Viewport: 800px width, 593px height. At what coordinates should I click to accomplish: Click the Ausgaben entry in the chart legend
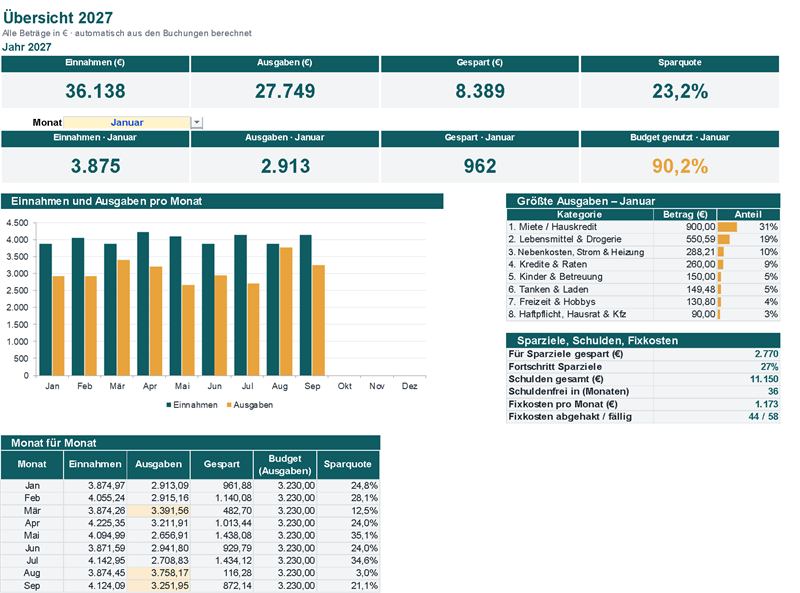[250, 405]
